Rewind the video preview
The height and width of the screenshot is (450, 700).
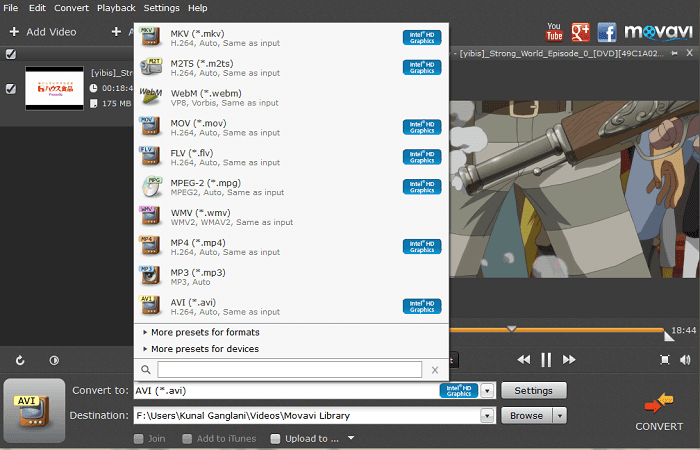click(x=524, y=360)
